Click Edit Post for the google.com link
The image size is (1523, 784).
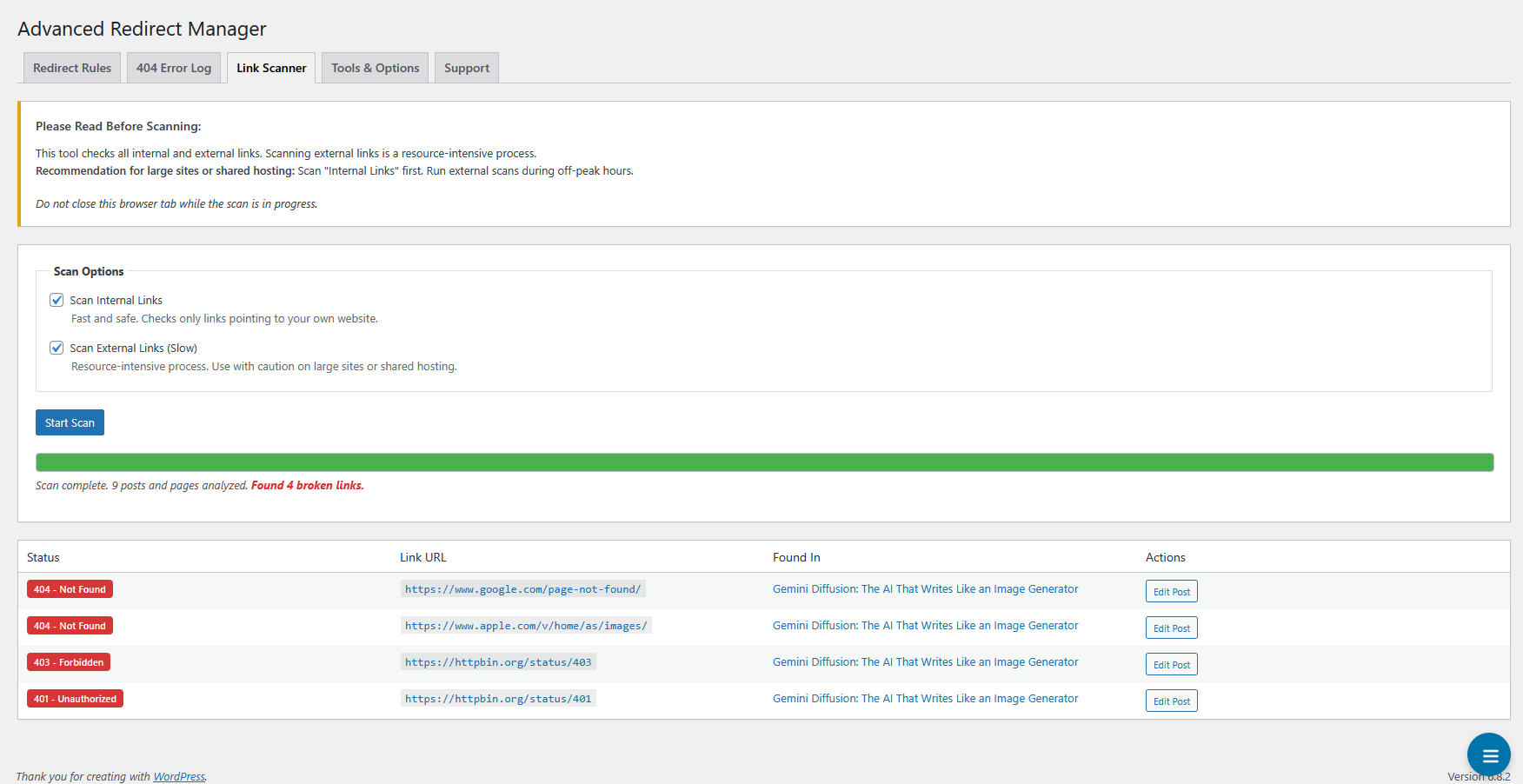click(1171, 592)
